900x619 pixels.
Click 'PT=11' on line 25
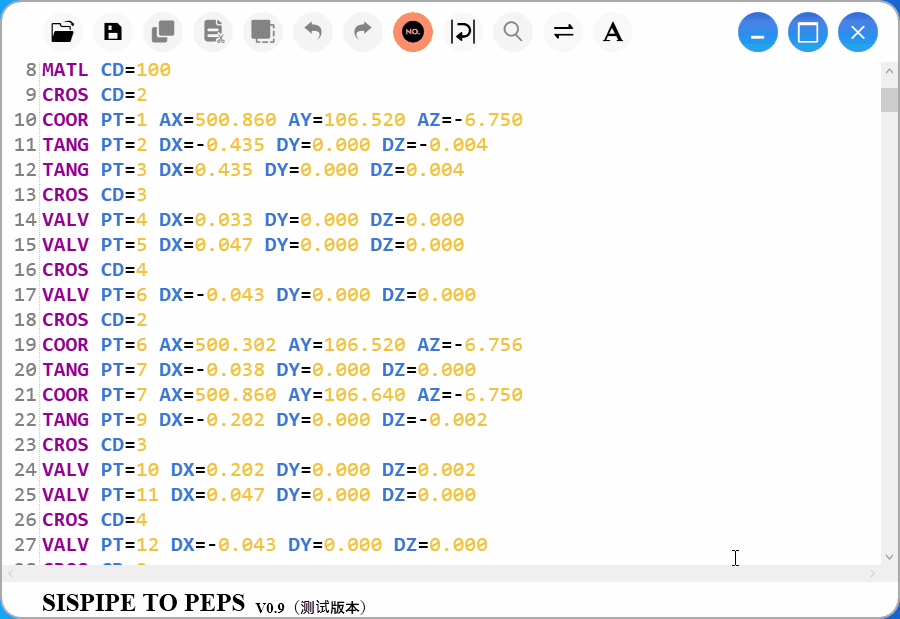point(130,494)
